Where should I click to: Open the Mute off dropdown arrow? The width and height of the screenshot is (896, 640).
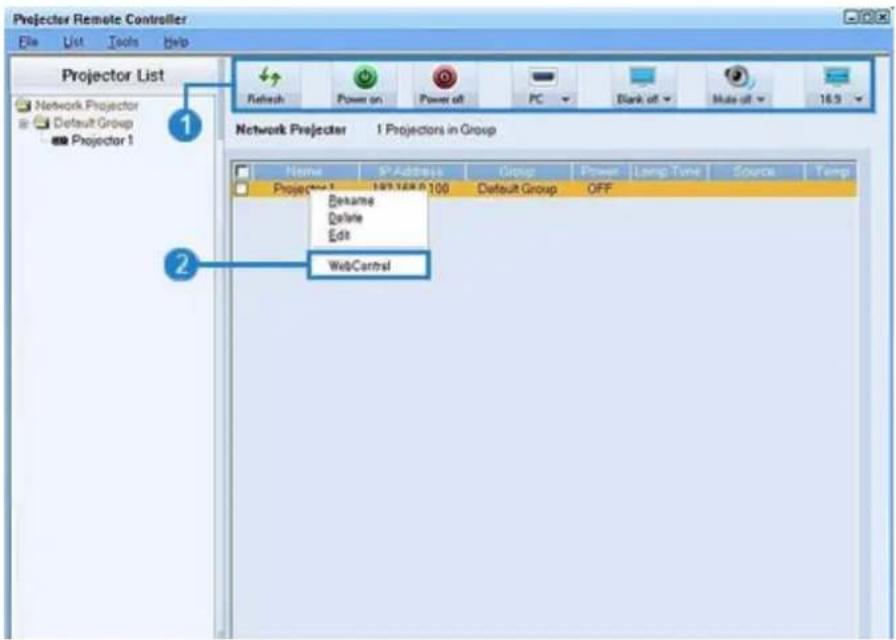tap(761, 99)
